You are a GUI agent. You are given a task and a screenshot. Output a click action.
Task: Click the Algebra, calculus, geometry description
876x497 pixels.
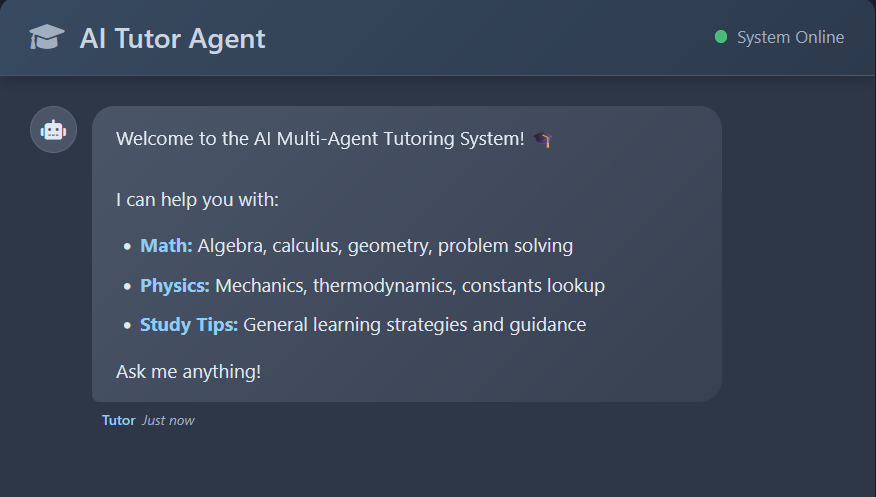click(385, 246)
